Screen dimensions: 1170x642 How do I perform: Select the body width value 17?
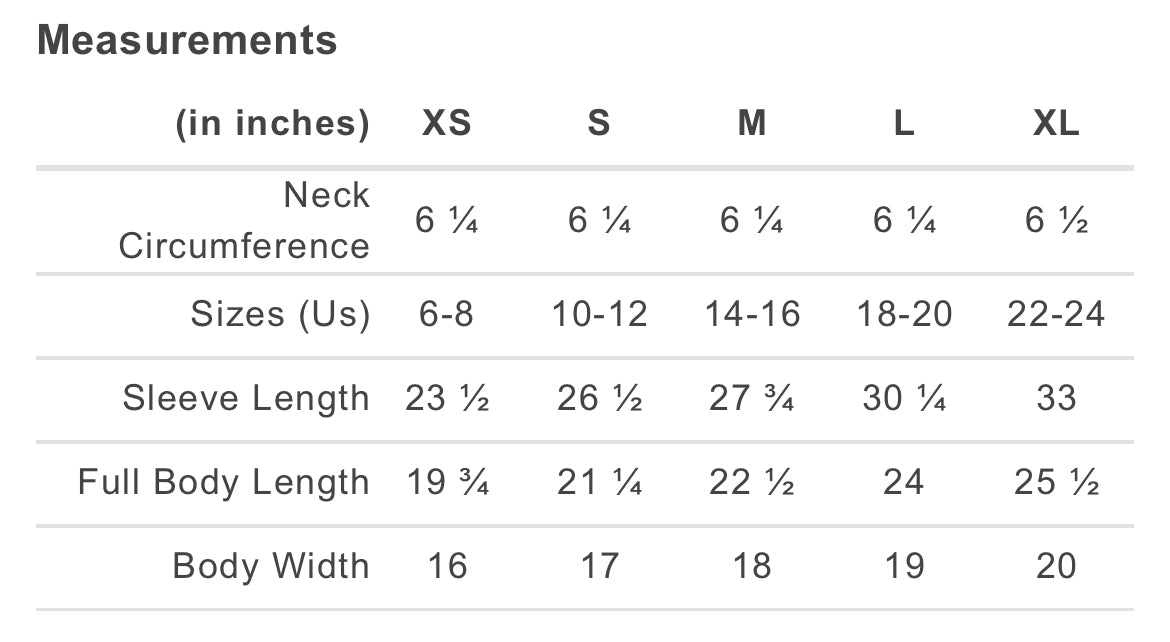pos(599,566)
